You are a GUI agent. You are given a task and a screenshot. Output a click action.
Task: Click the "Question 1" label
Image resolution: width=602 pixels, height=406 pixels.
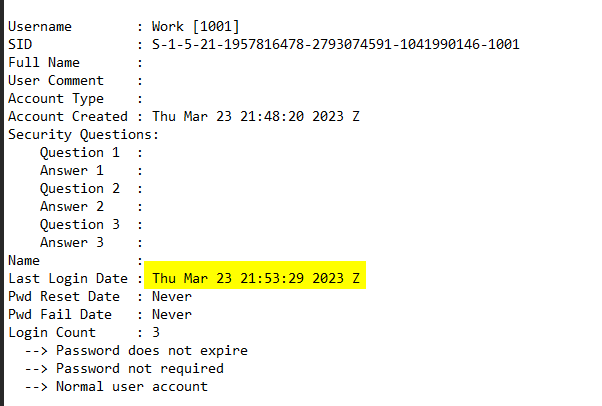click(80, 152)
